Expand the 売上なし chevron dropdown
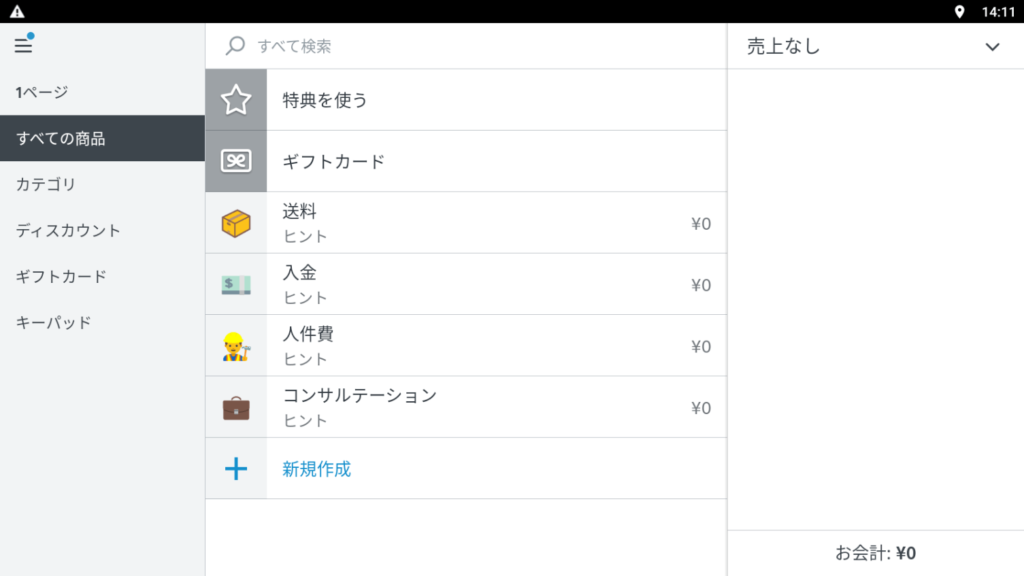 pyautogui.click(x=992, y=47)
